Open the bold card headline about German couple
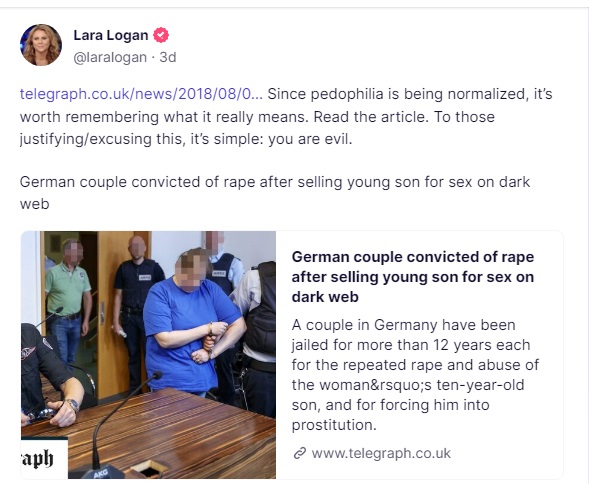The height and width of the screenshot is (484, 589). pos(413,277)
